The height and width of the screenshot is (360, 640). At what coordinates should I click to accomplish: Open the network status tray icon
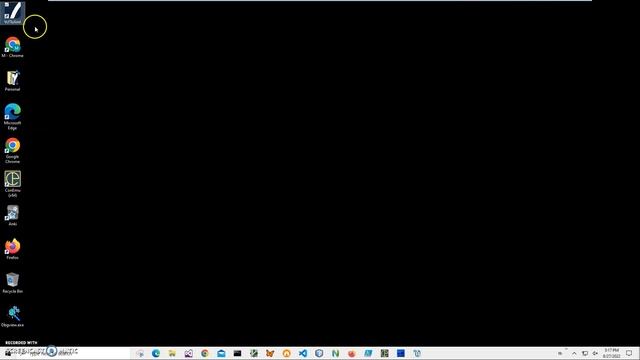[585, 353]
